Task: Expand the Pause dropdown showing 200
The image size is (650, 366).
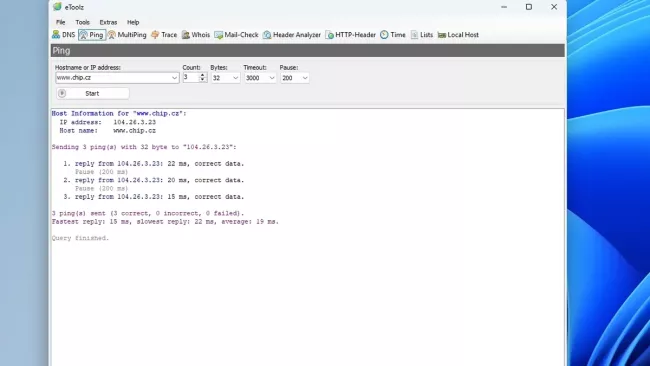Action: [x=305, y=78]
